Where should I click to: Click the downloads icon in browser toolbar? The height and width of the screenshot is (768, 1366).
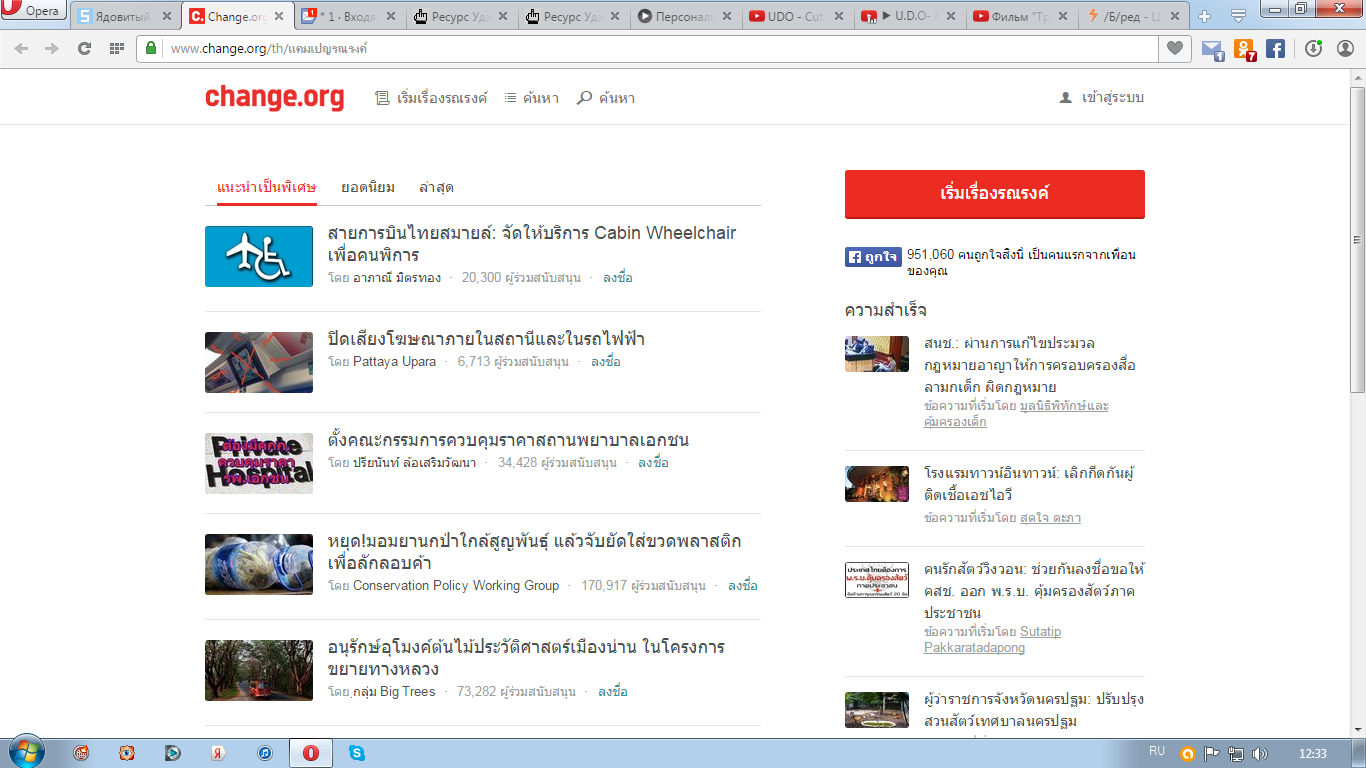point(1313,48)
